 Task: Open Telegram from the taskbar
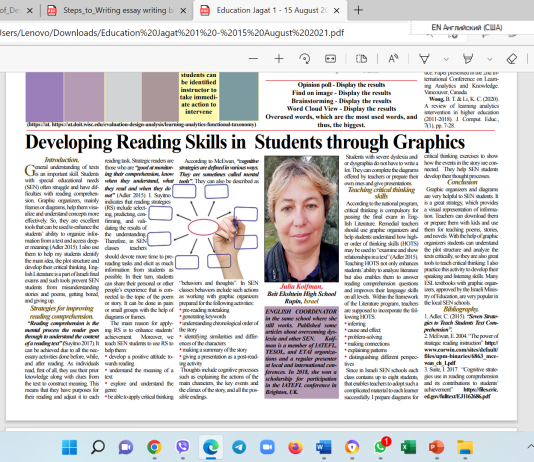(239, 447)
